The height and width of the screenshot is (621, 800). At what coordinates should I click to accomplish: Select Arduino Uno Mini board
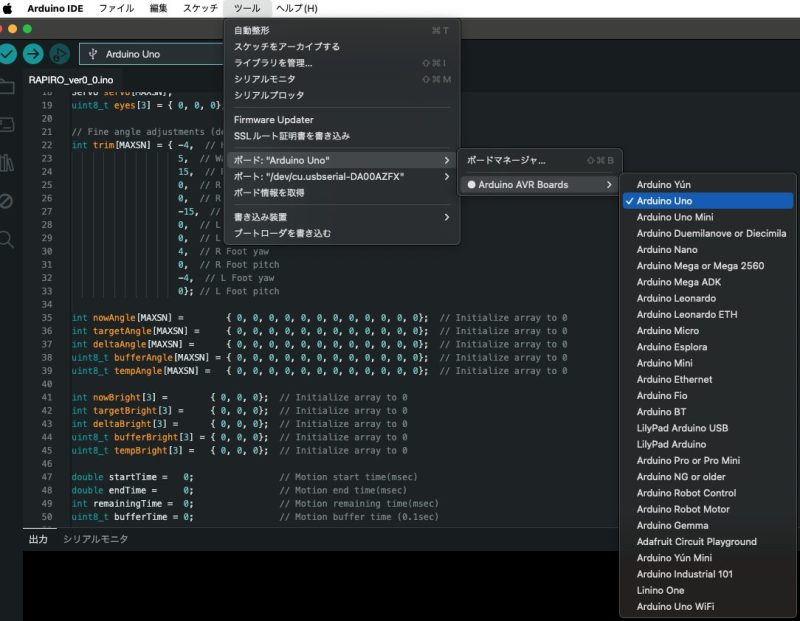tap(708, 217)
